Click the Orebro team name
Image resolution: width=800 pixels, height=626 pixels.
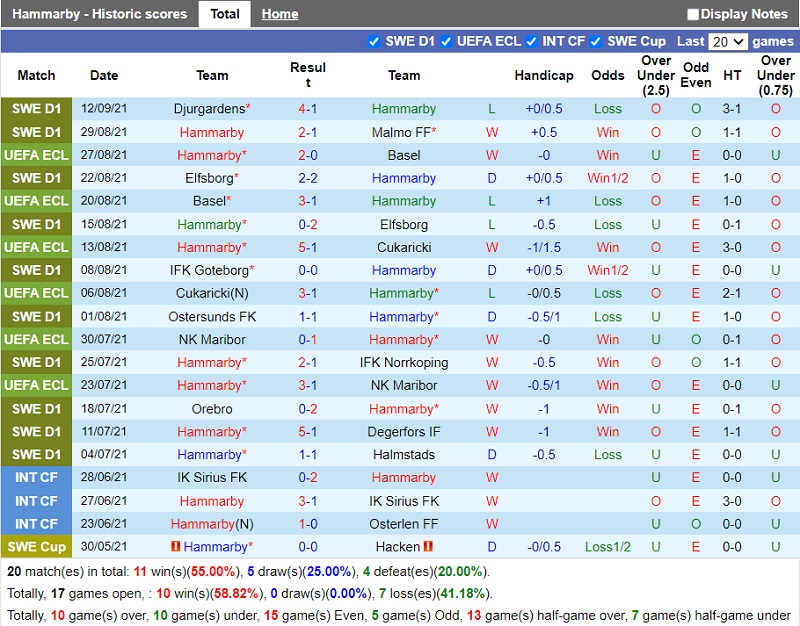click(x=212, y=409)
